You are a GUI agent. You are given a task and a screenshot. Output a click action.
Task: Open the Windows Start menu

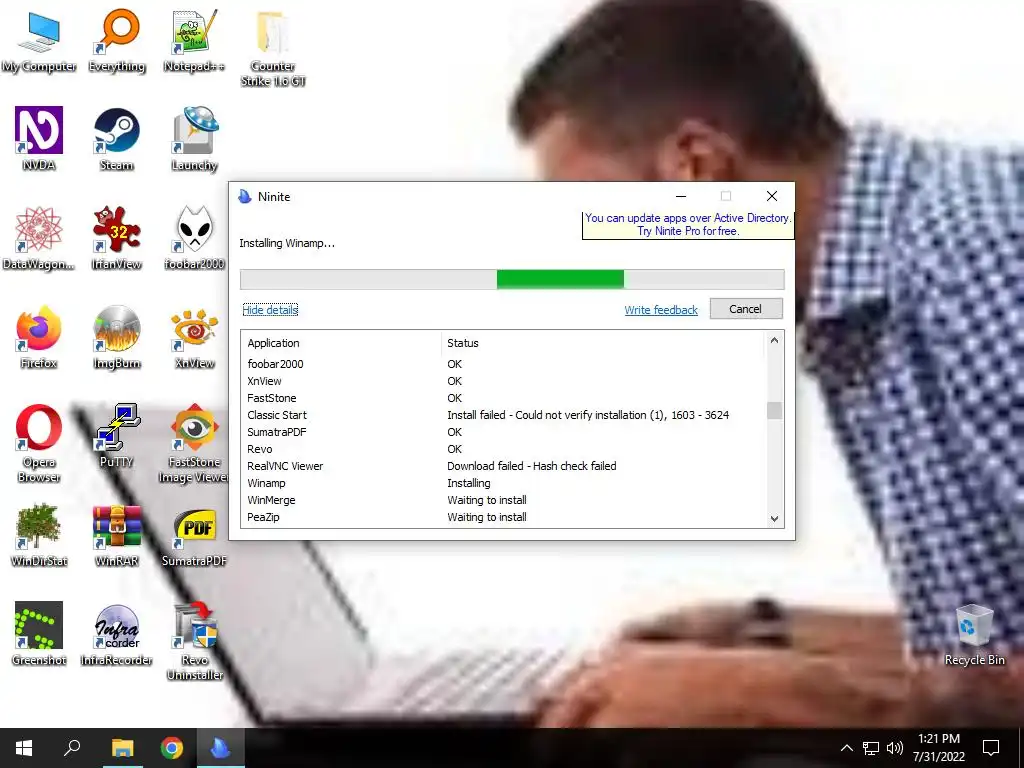pyautogui.click(x=24, y=748)
